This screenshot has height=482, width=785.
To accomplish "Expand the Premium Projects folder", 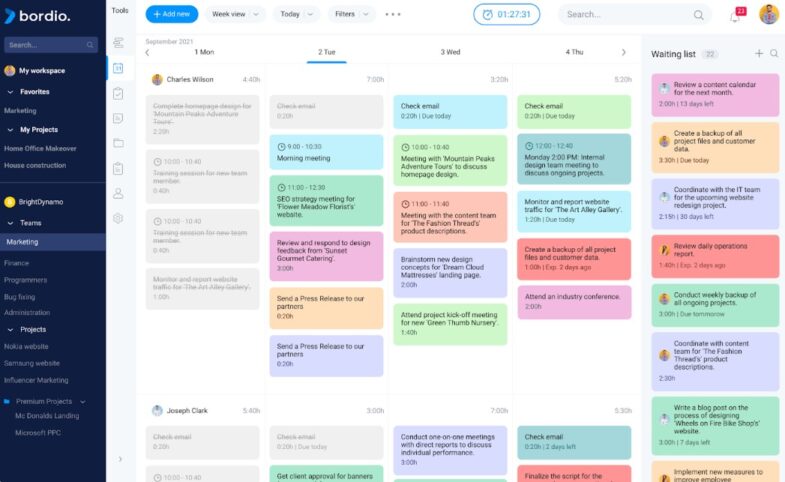I will click(83, 401).
